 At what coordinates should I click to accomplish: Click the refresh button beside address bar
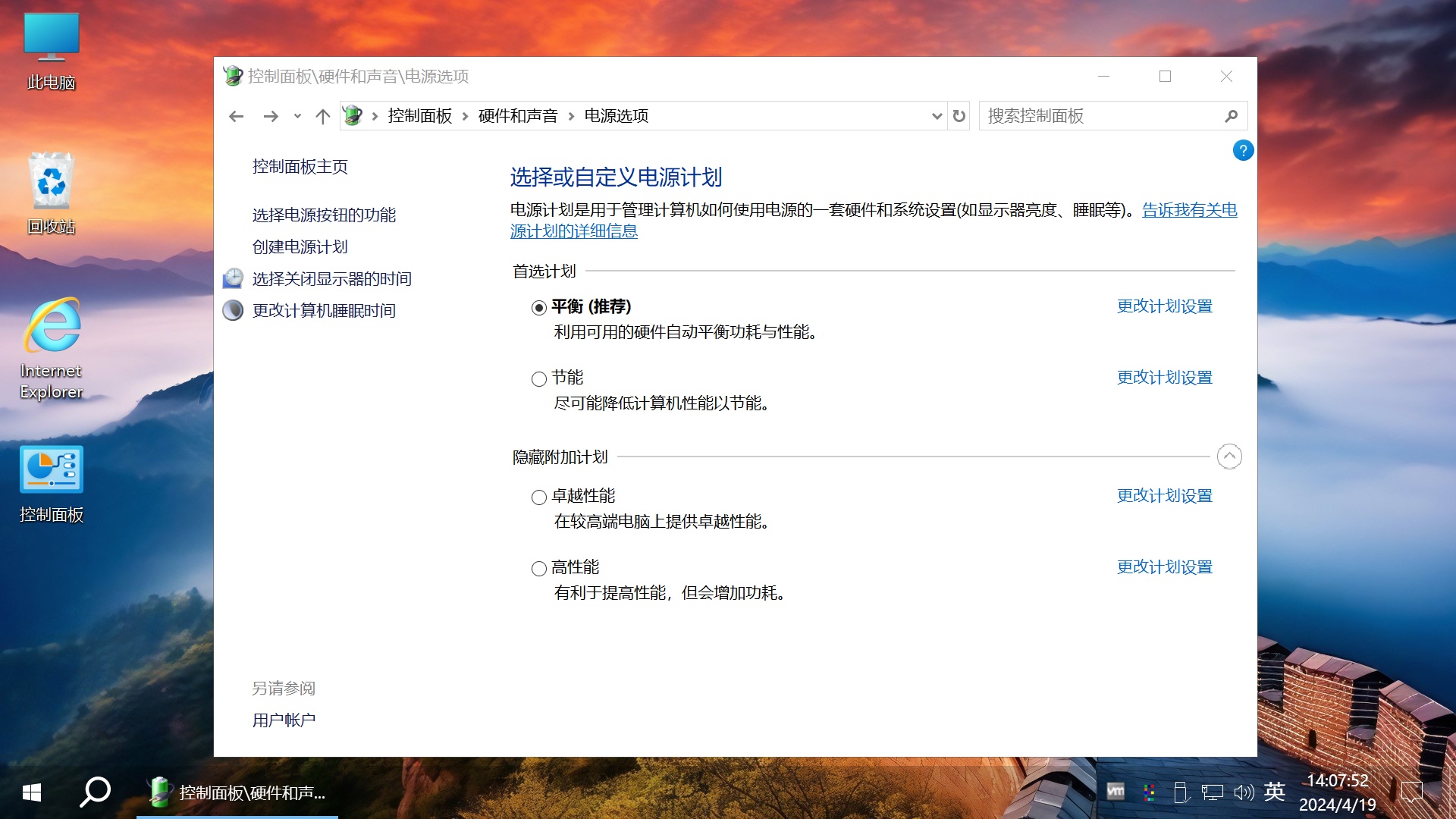pyautogui.click(x=959, y=116)
